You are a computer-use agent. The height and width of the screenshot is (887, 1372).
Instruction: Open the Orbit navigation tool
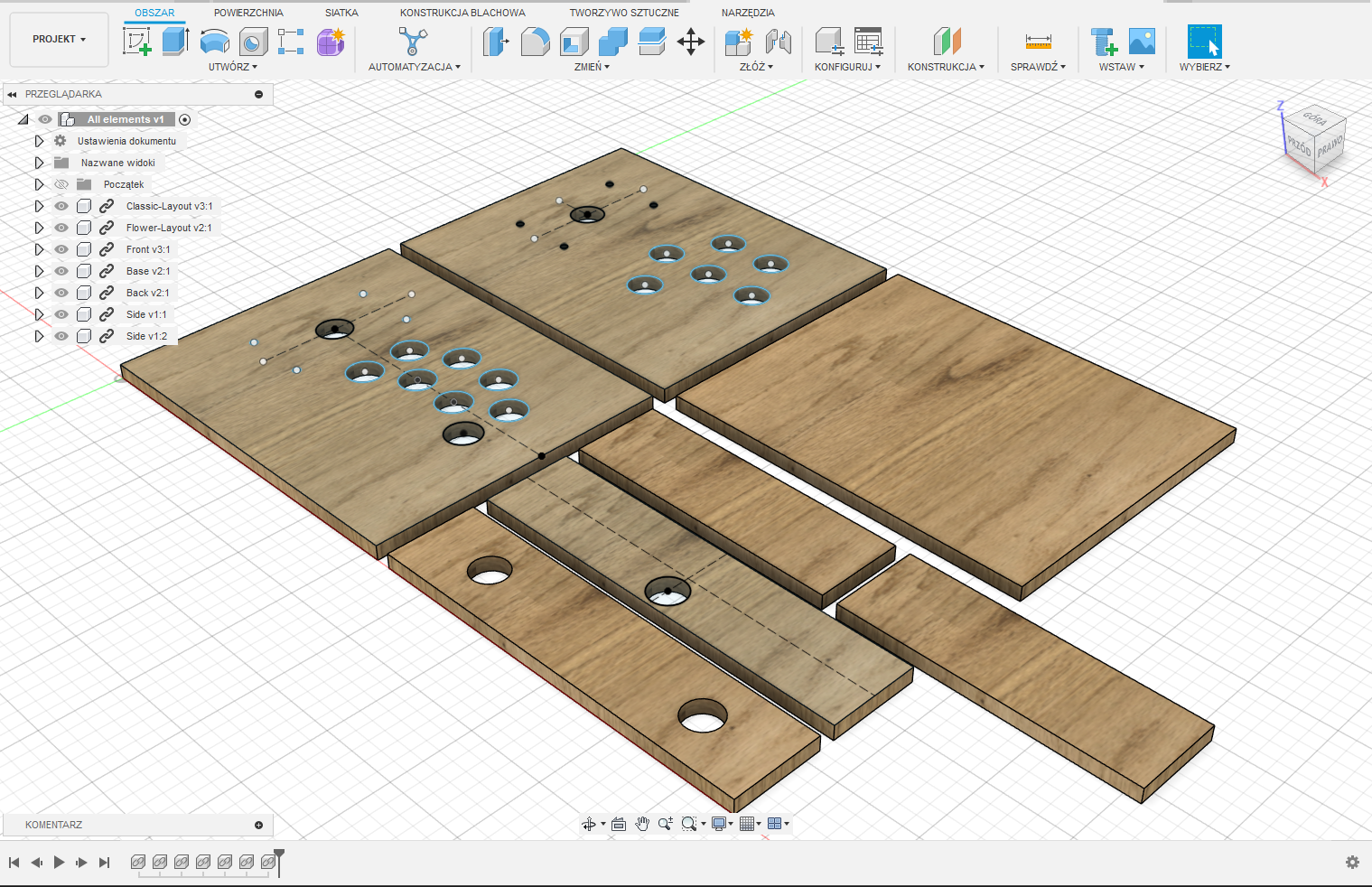click(589, 824)
